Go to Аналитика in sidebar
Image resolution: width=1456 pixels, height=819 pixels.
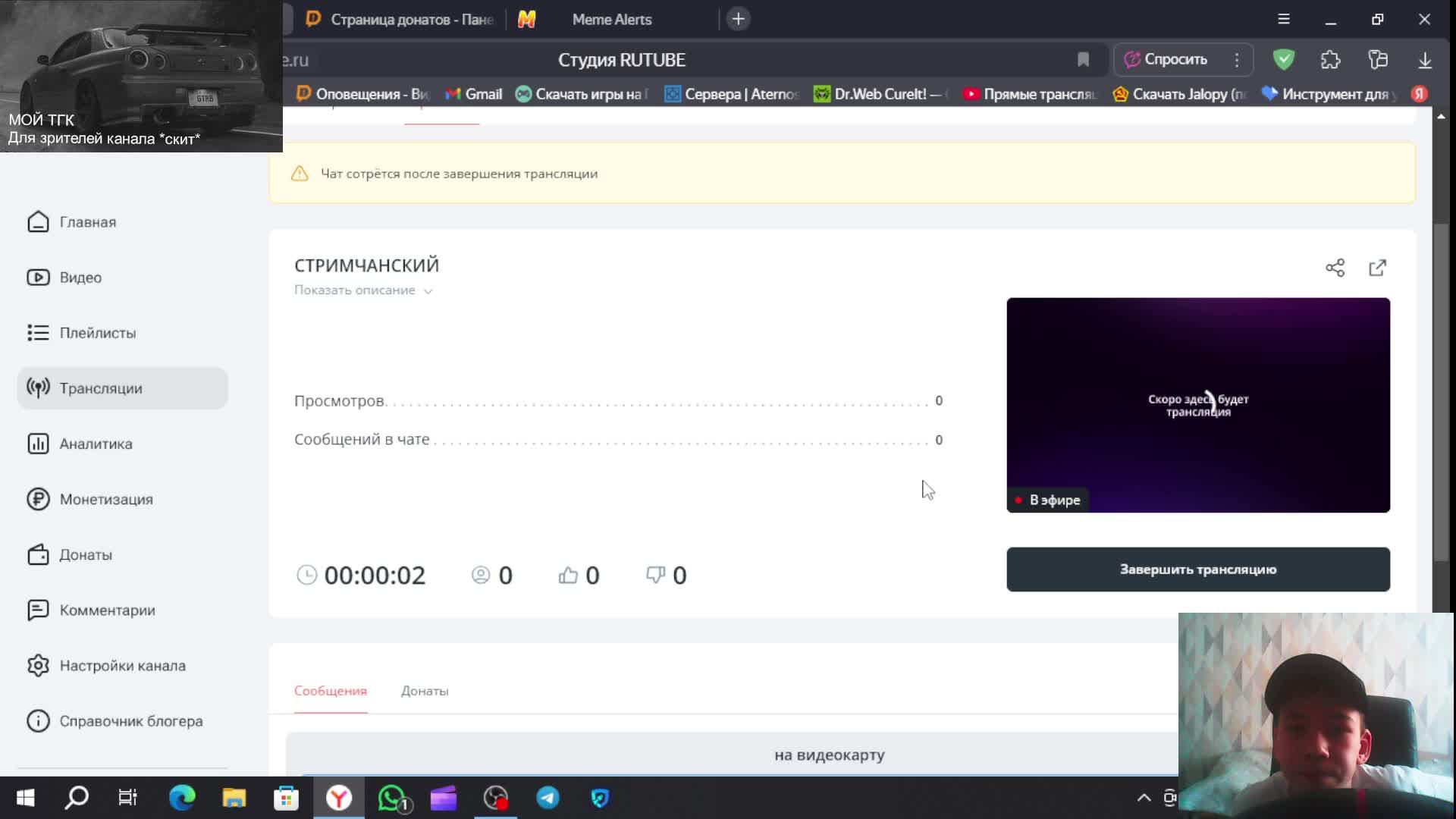pos(96,444)
